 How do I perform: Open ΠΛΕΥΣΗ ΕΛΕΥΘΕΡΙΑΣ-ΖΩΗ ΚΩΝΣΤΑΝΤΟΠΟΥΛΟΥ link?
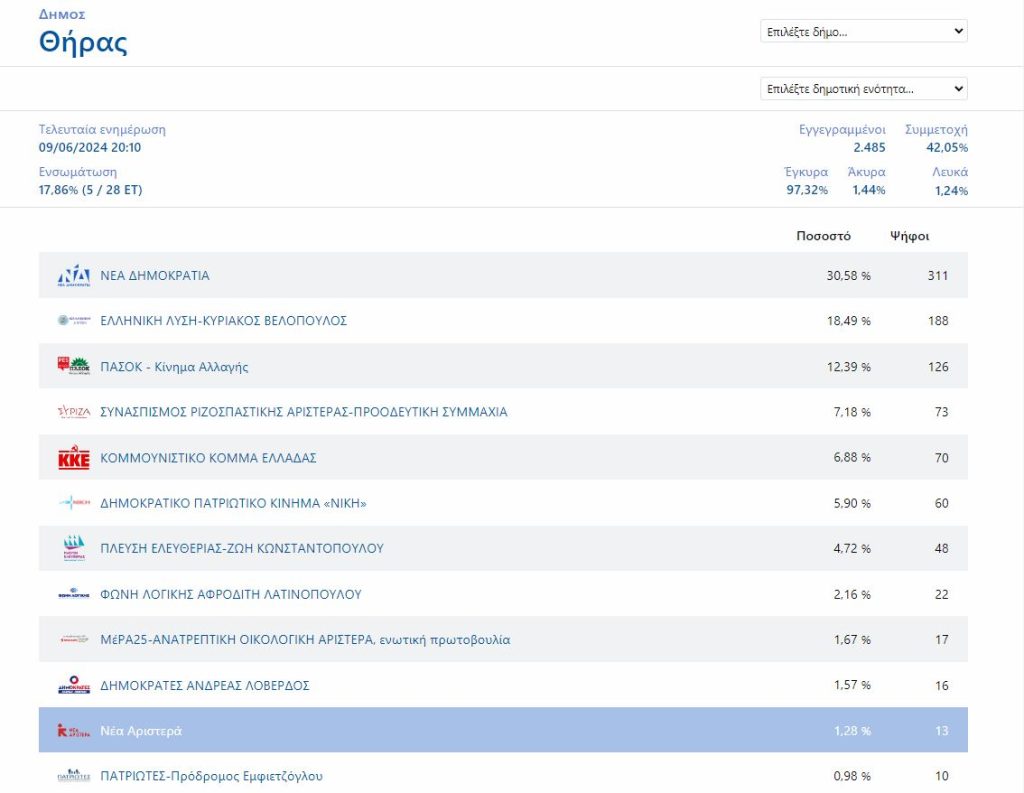coord(242,548)
